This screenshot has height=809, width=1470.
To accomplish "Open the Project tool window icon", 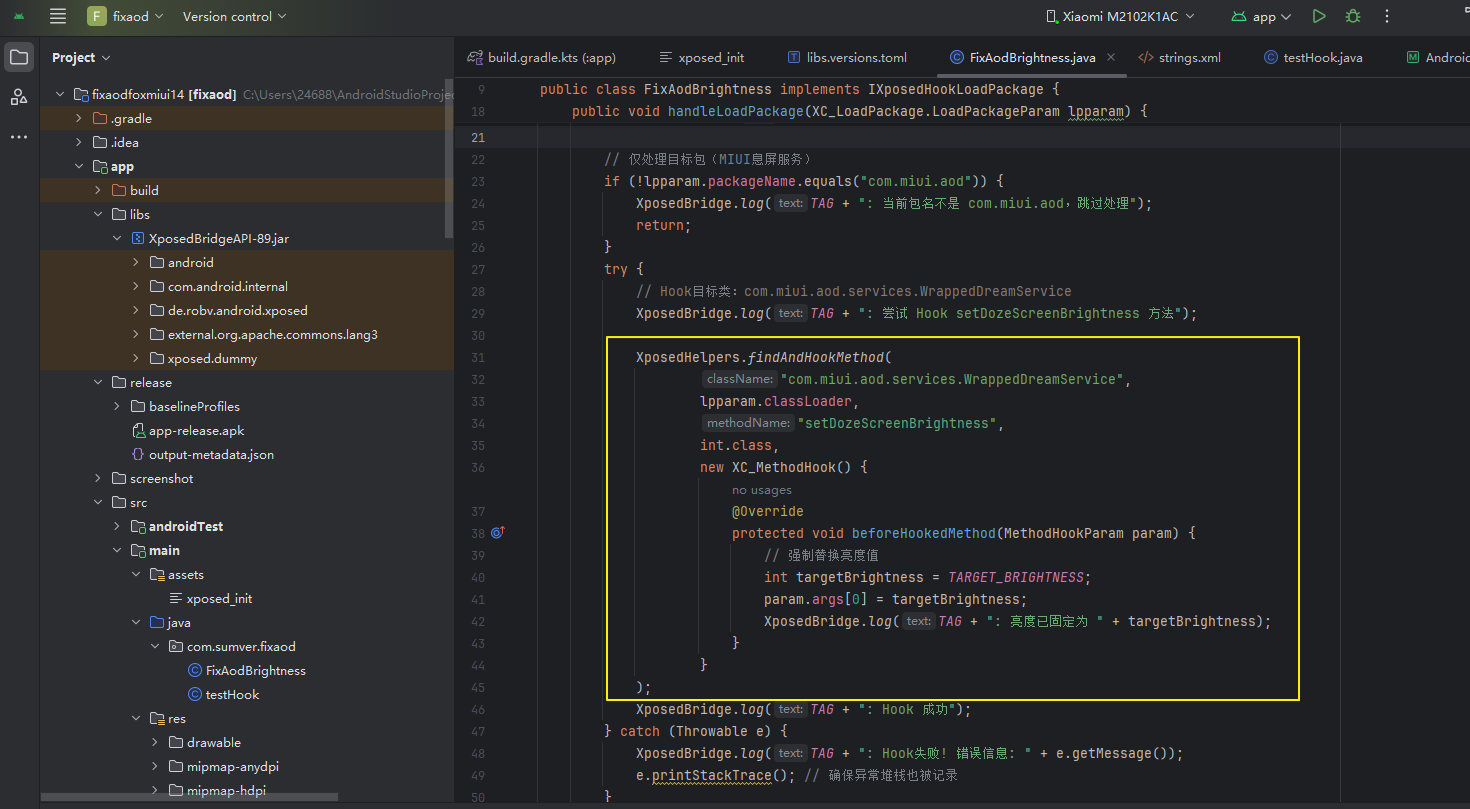I will pos(19,57).
